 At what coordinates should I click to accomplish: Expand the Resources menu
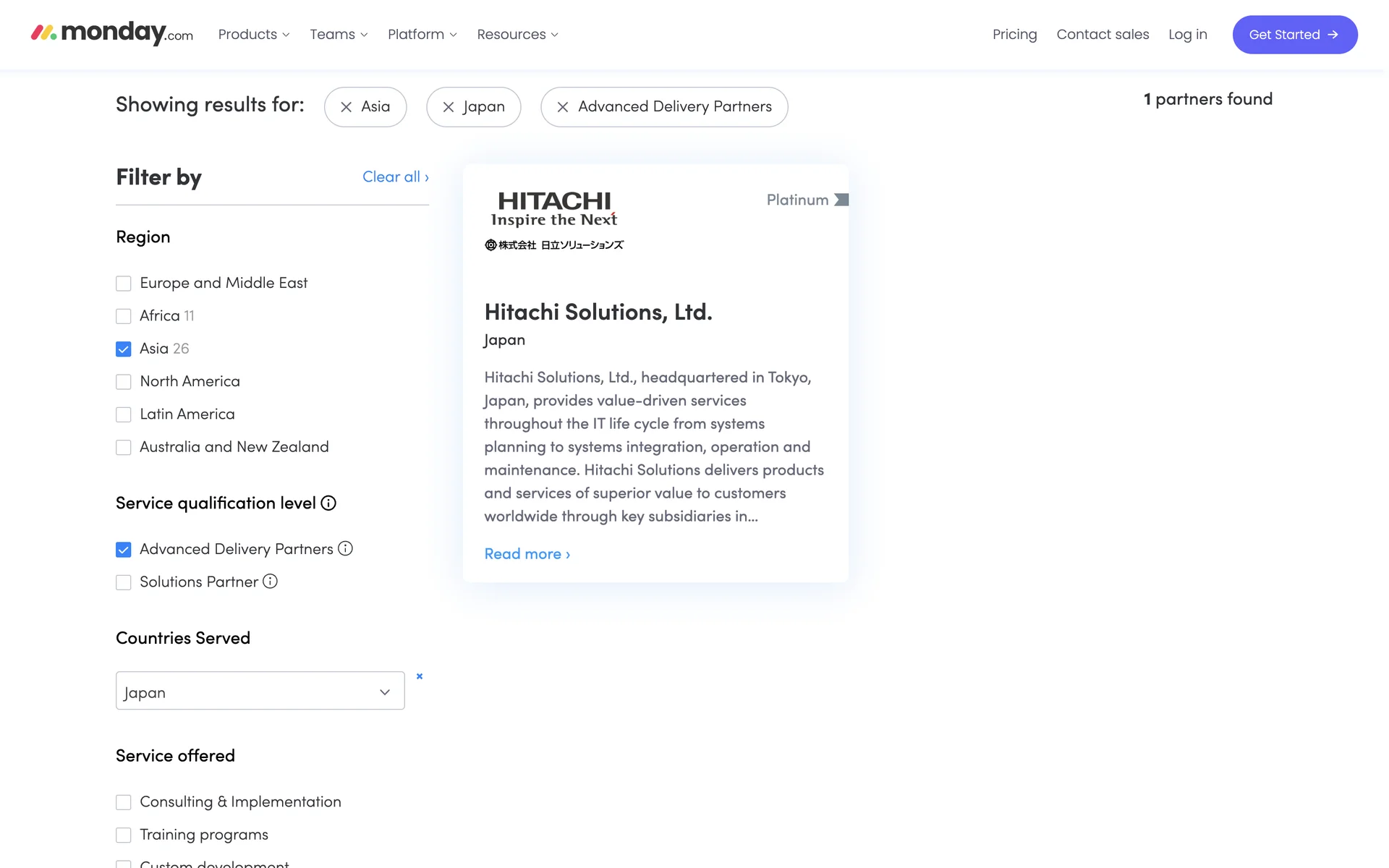517,35
